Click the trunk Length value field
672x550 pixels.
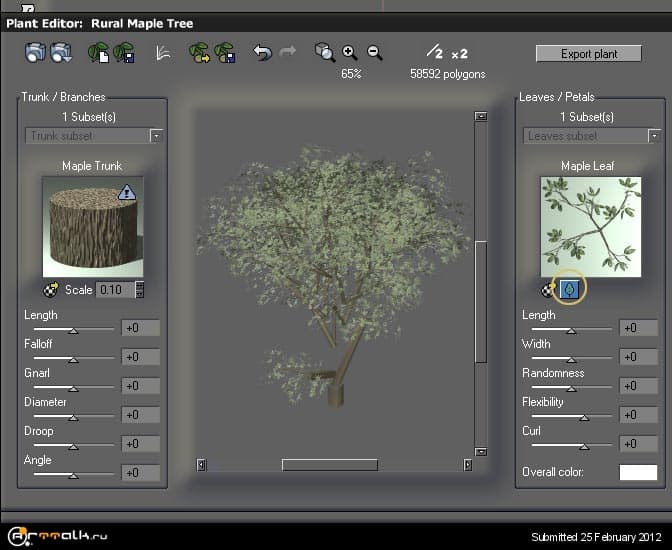coord(139,328)
